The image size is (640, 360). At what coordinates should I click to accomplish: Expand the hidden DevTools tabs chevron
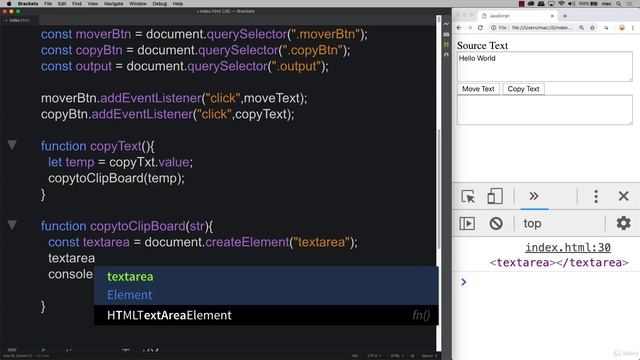pos(534,196)
